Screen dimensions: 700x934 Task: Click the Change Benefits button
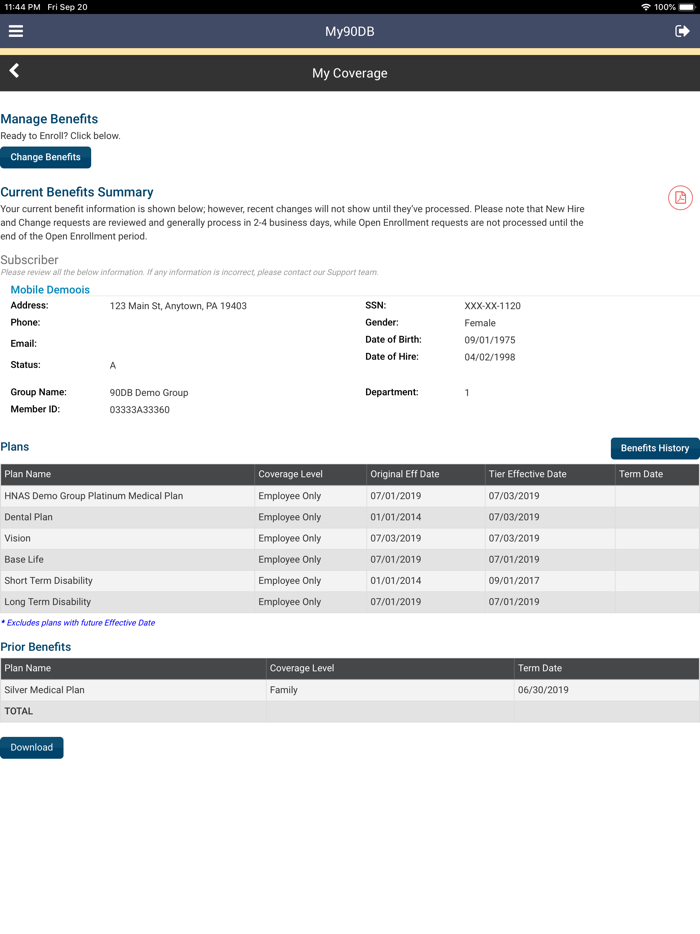tap(45, 157)
